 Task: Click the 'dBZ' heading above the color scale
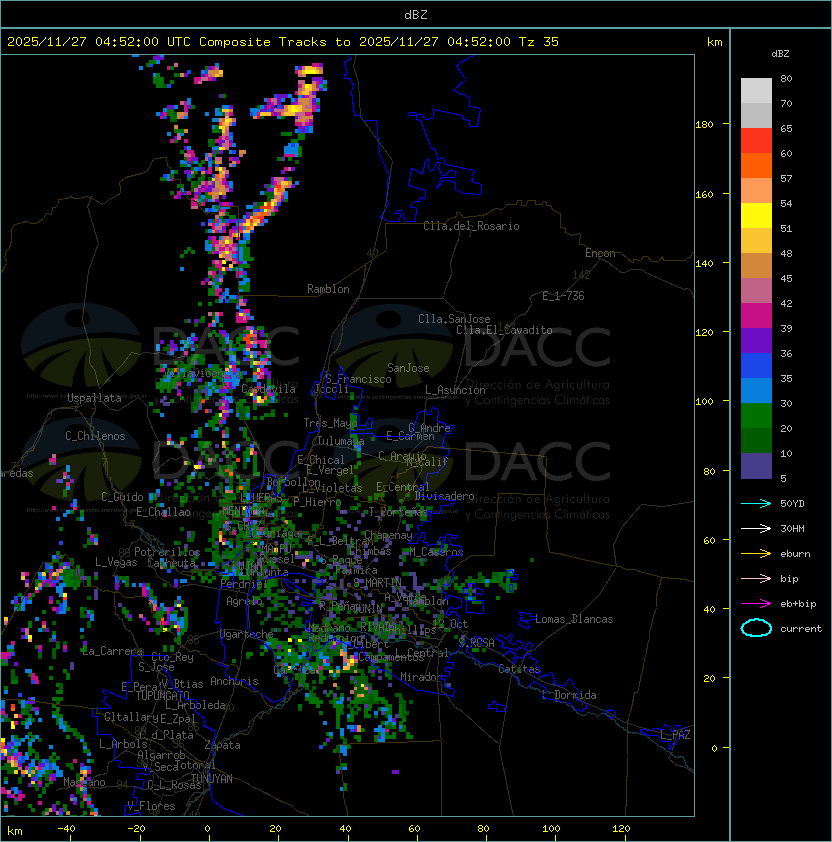(x=780, y=54)
